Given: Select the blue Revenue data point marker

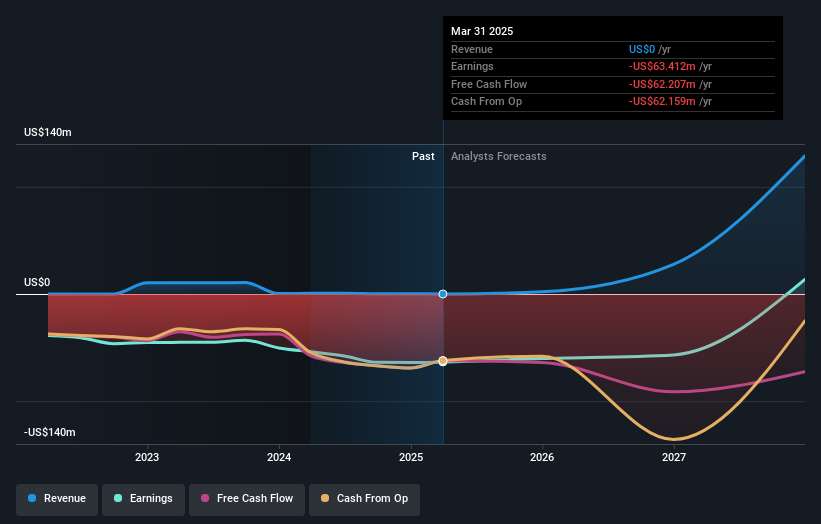Looking at the screenshot, I should [443, 294].
